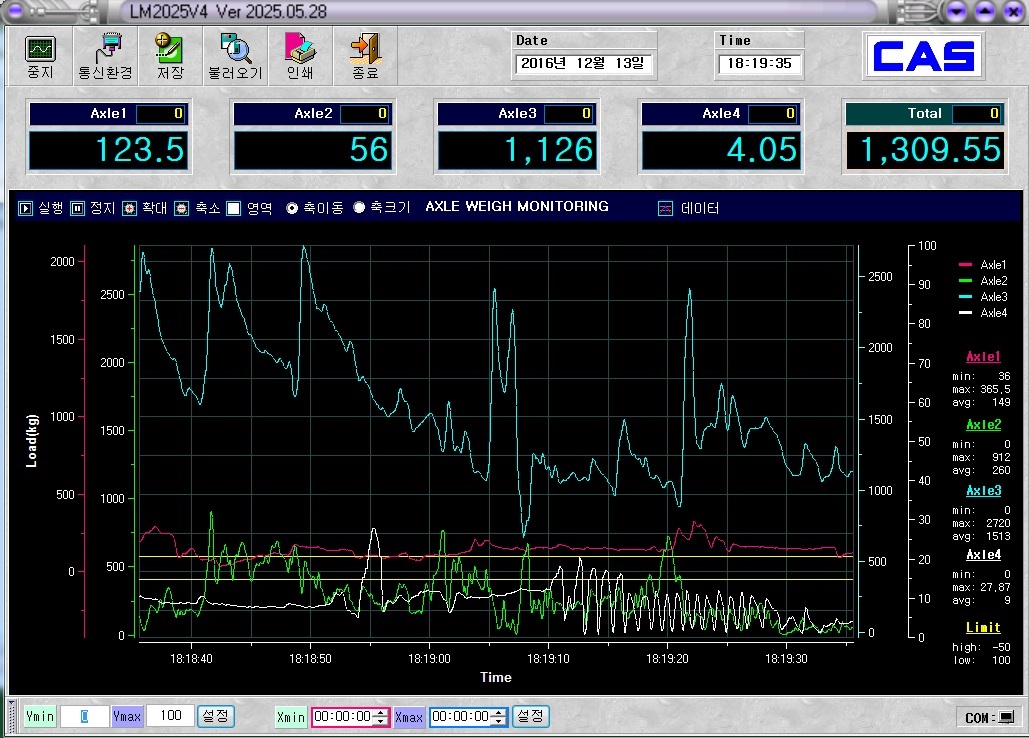Click the Total yellow counter box

pyautogui.click(x=976, y=113)
